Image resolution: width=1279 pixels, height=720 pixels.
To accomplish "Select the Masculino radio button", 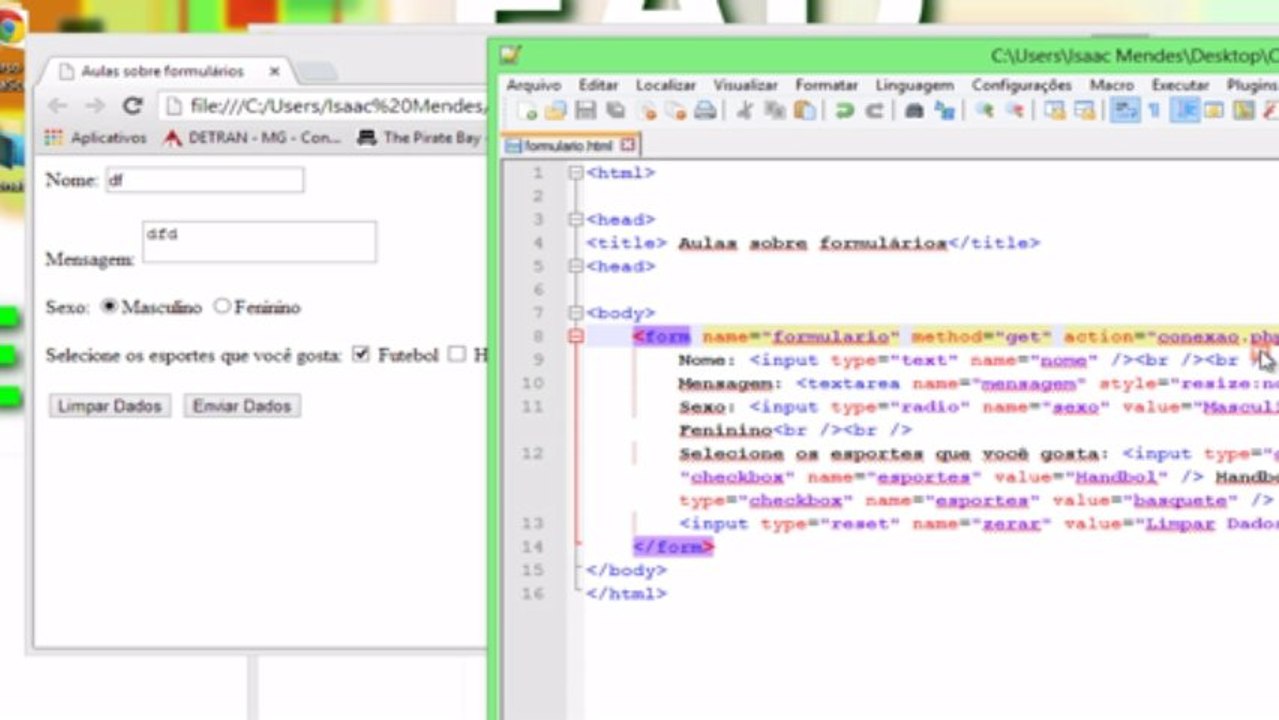I will point(109,306).
